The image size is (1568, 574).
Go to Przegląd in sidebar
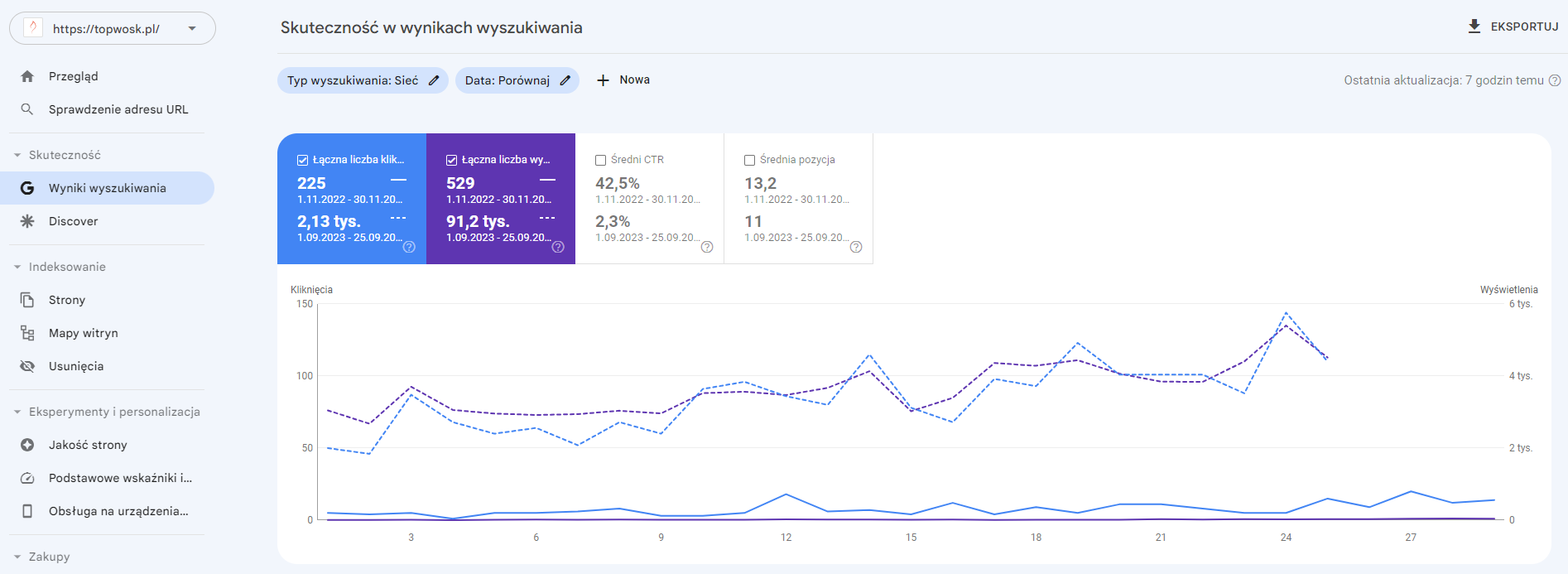tap(107, 76)
